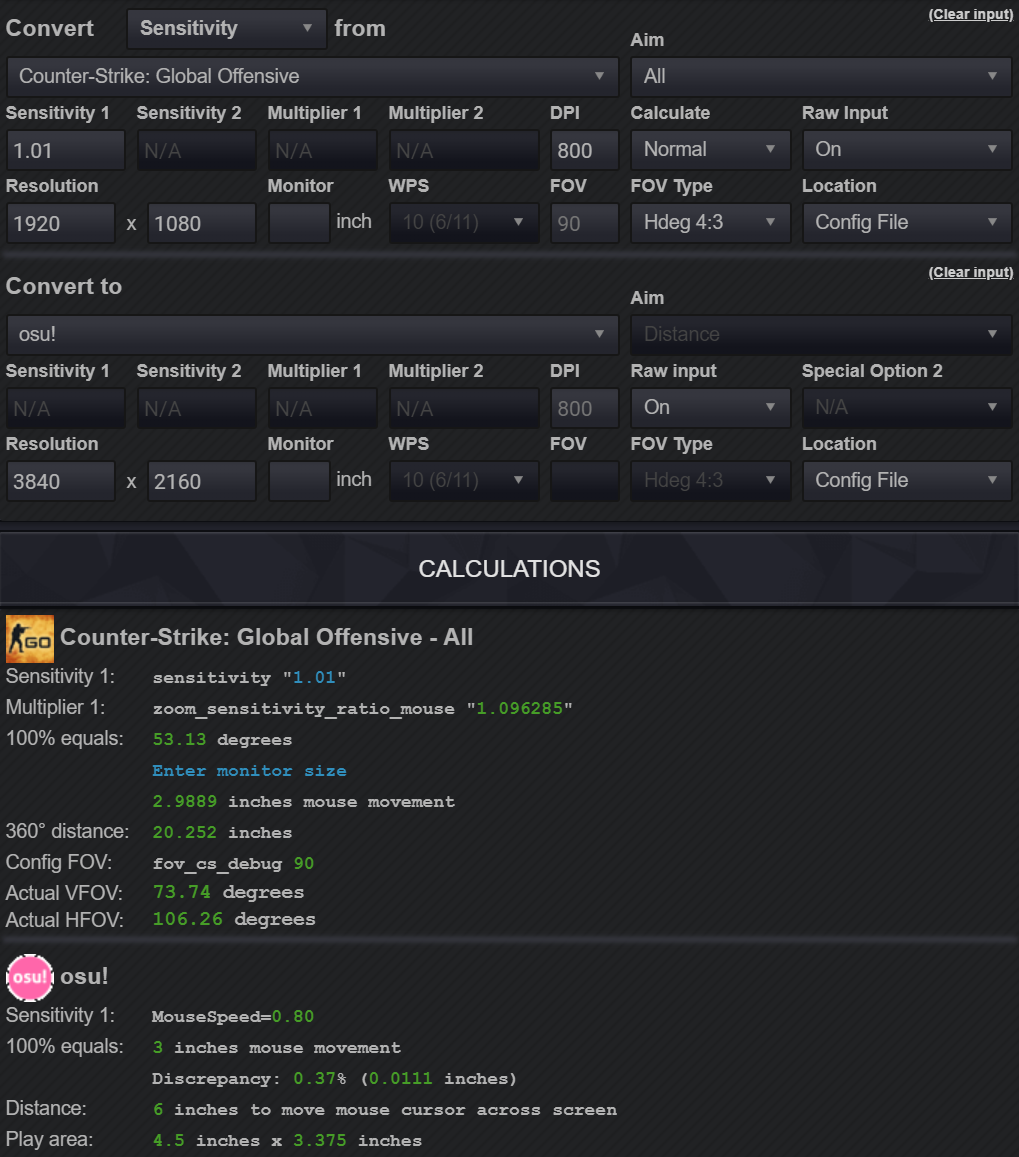Screen dimensions: 1019x1157
Task: Click the fov_cs_debug 90 text
Action: coord(233,864)
